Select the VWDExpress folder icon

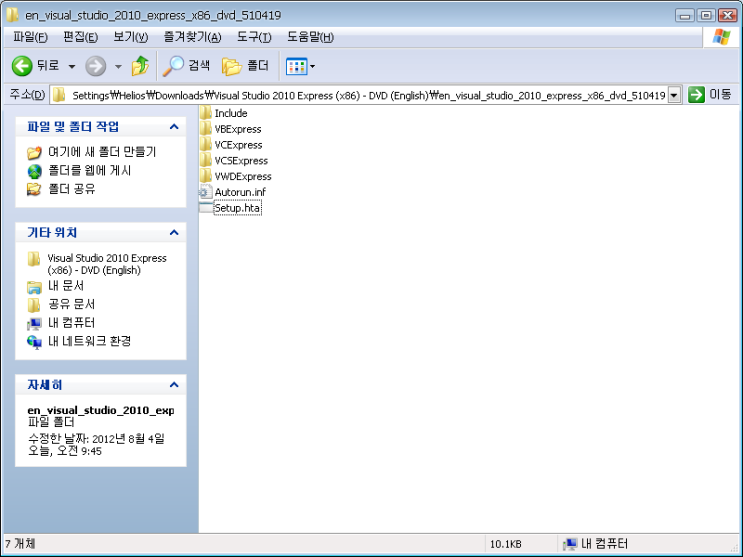point(206,176)
